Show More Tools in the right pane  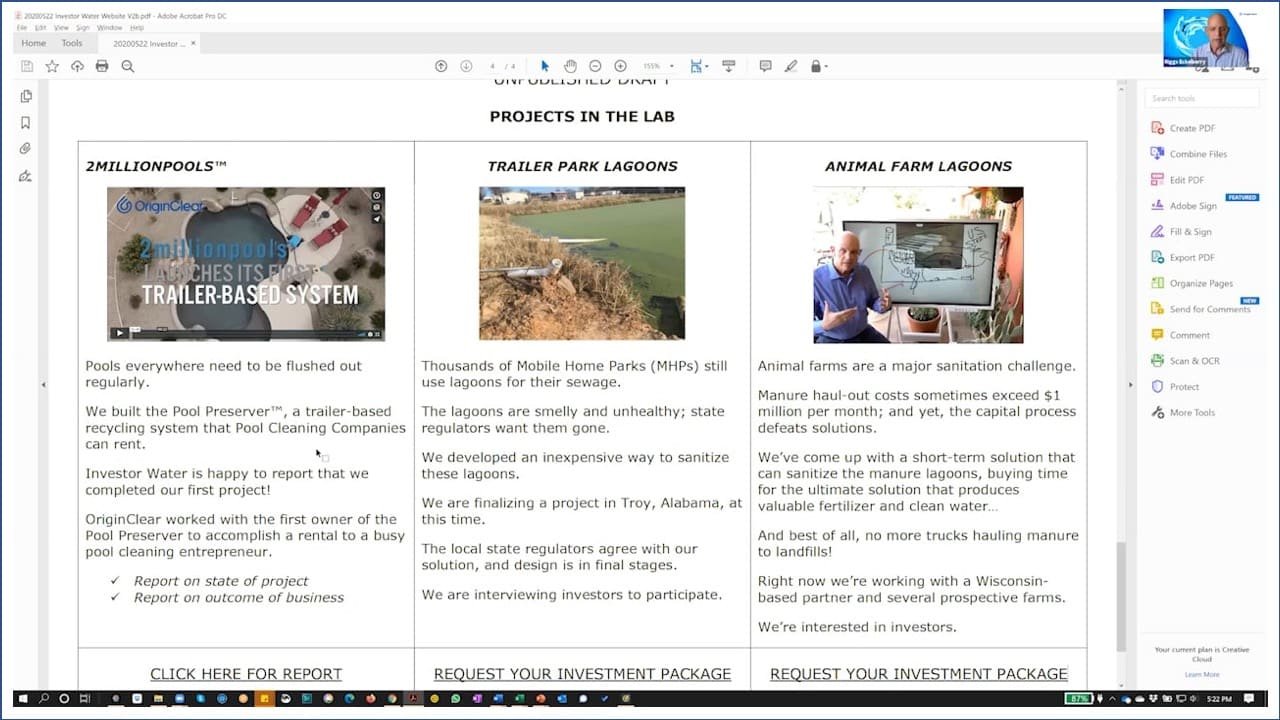[x=1184, y=413]
